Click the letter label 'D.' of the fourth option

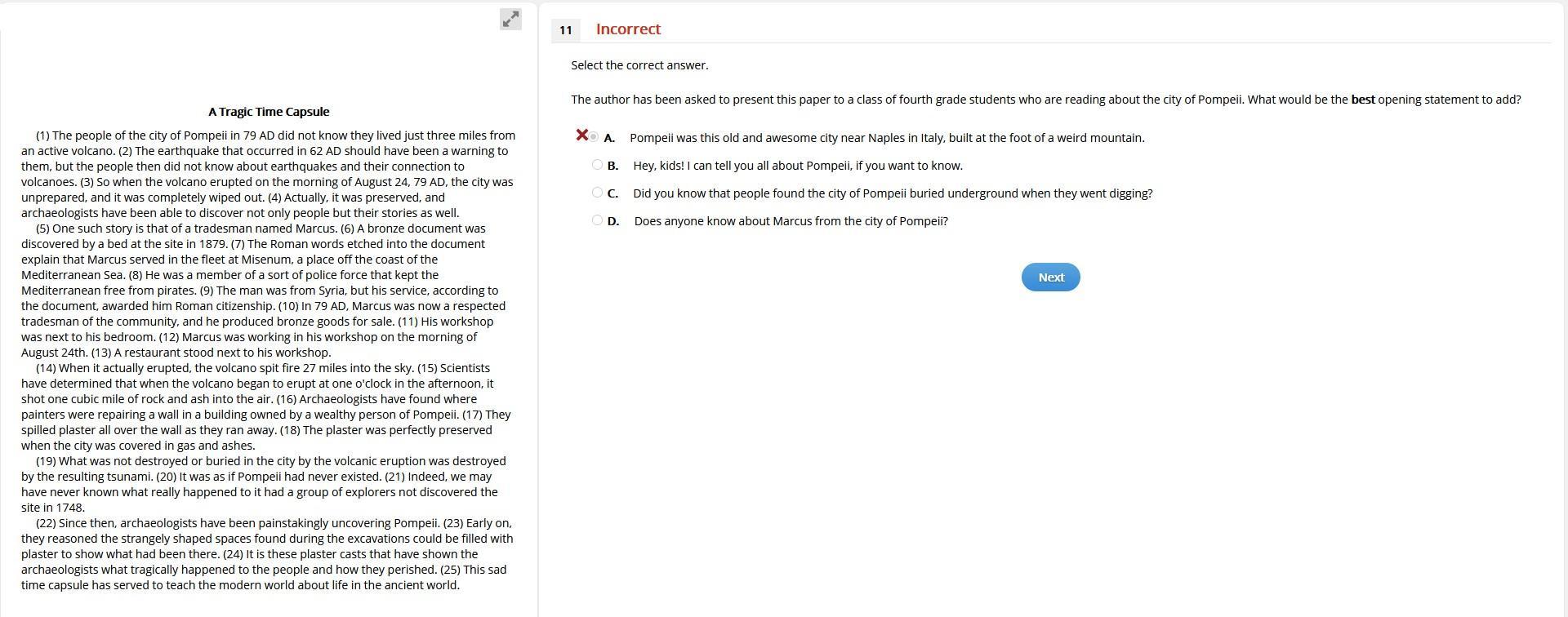[x=613, y=221]
